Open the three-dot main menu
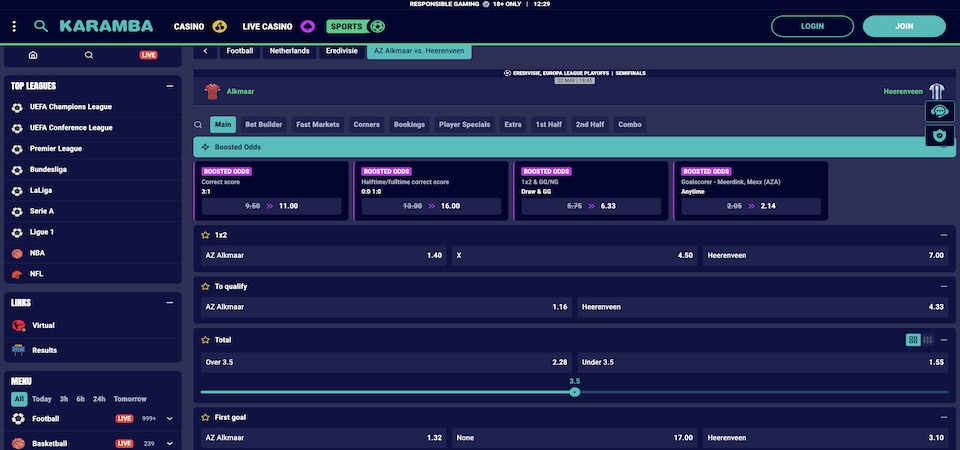The width and height of the screenshot is (960, 450). (14, 26)
